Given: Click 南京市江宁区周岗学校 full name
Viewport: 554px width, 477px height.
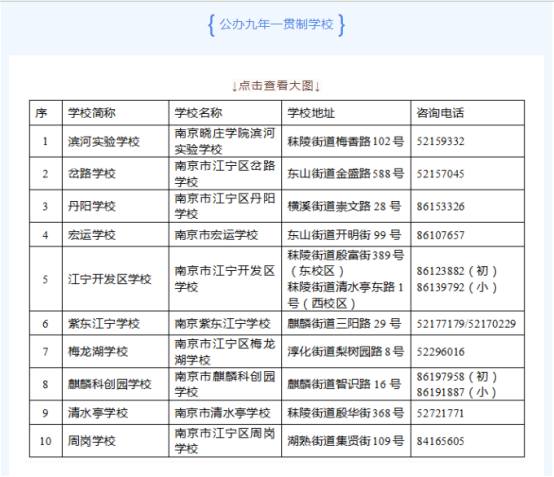Looking at the screenshot, I should click(225, 441).
